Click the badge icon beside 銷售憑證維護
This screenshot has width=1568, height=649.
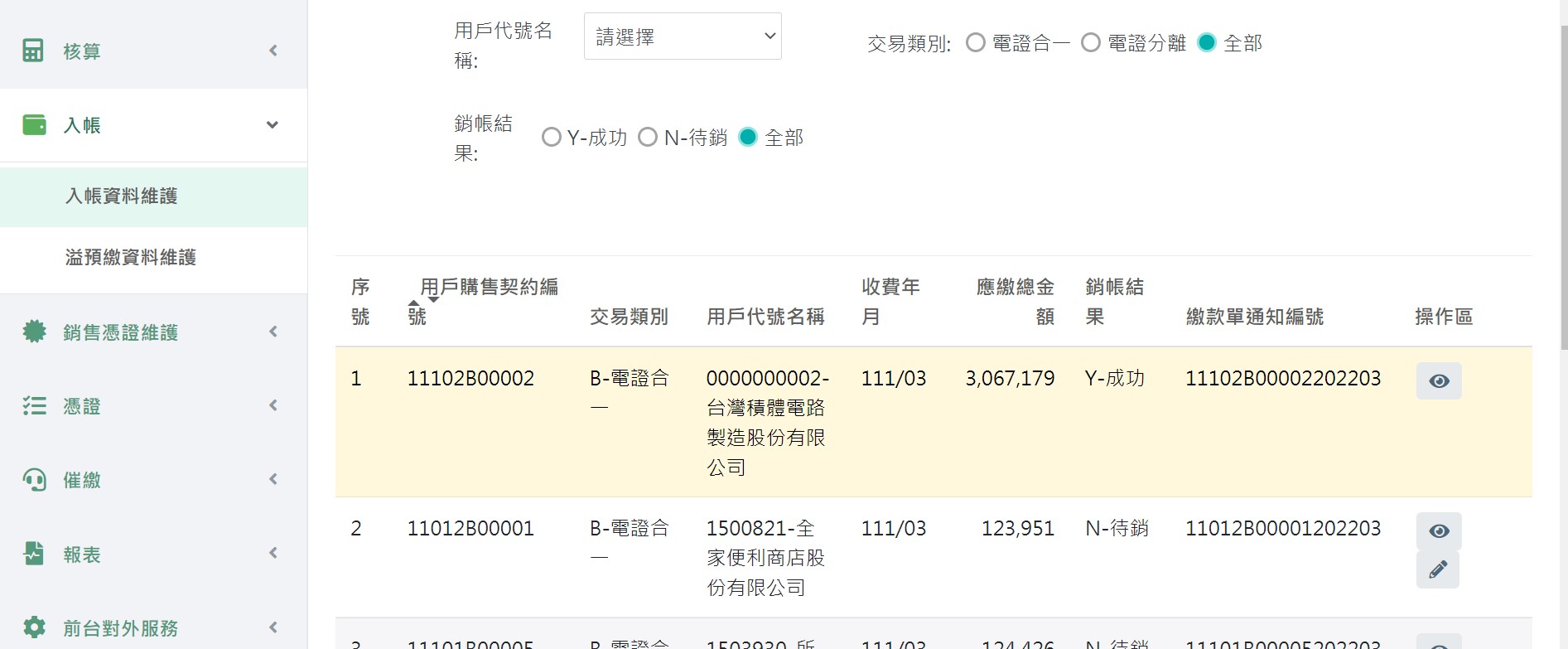(x=34, y=332)
